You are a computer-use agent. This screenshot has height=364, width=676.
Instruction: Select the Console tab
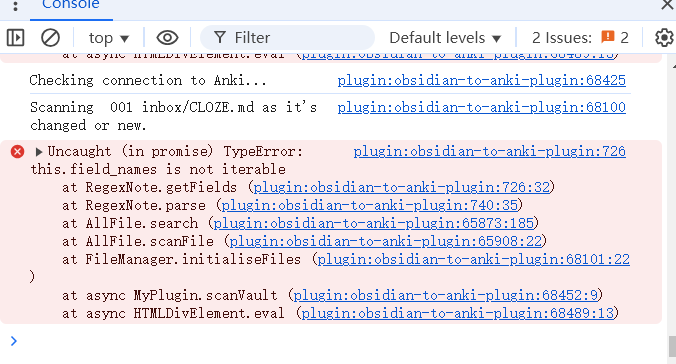pyautogui.click(x=71, y=5)
